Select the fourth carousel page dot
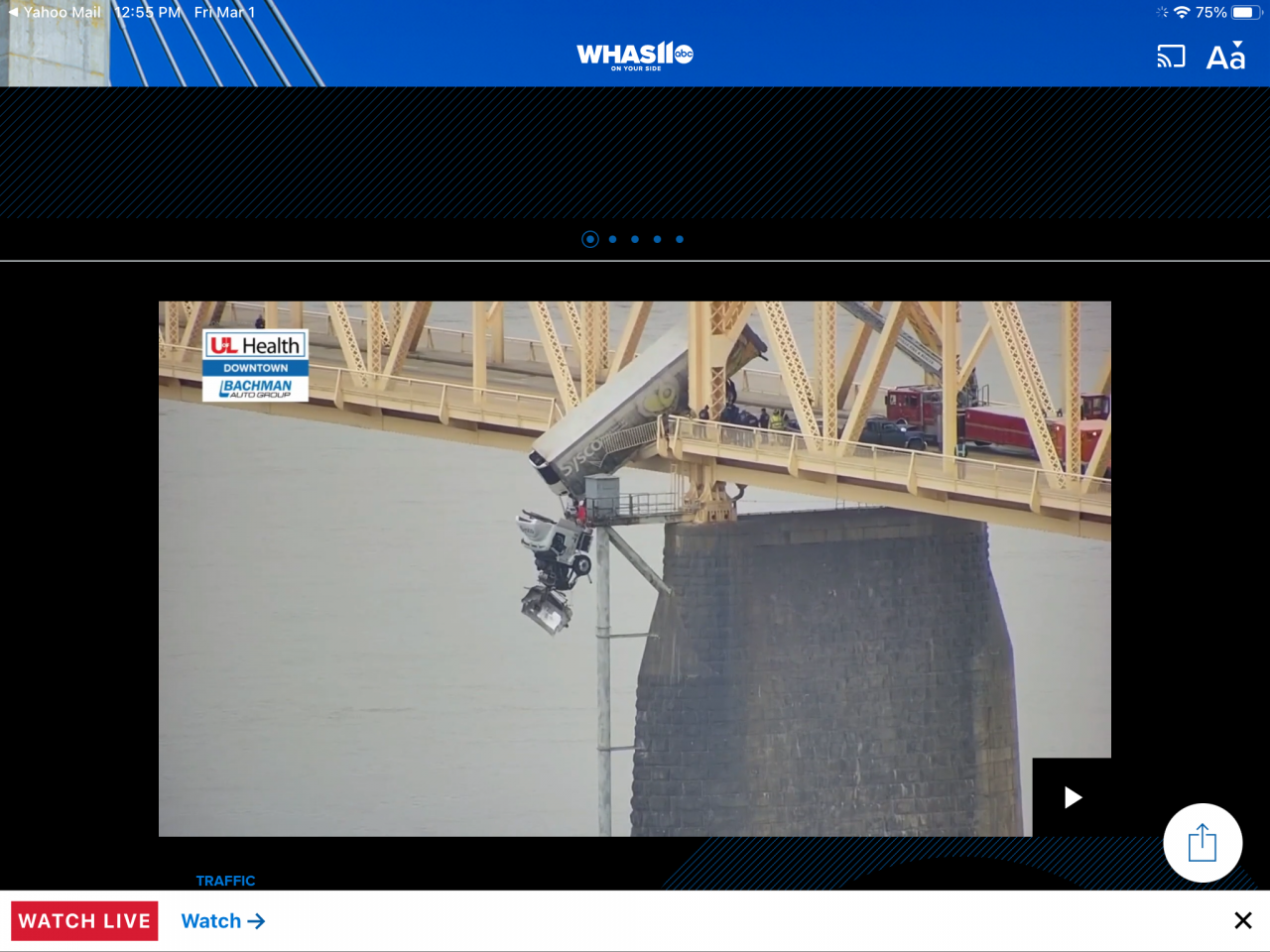Image resolution: width=1270 pixels, height=952 pixels. point(657,239)
